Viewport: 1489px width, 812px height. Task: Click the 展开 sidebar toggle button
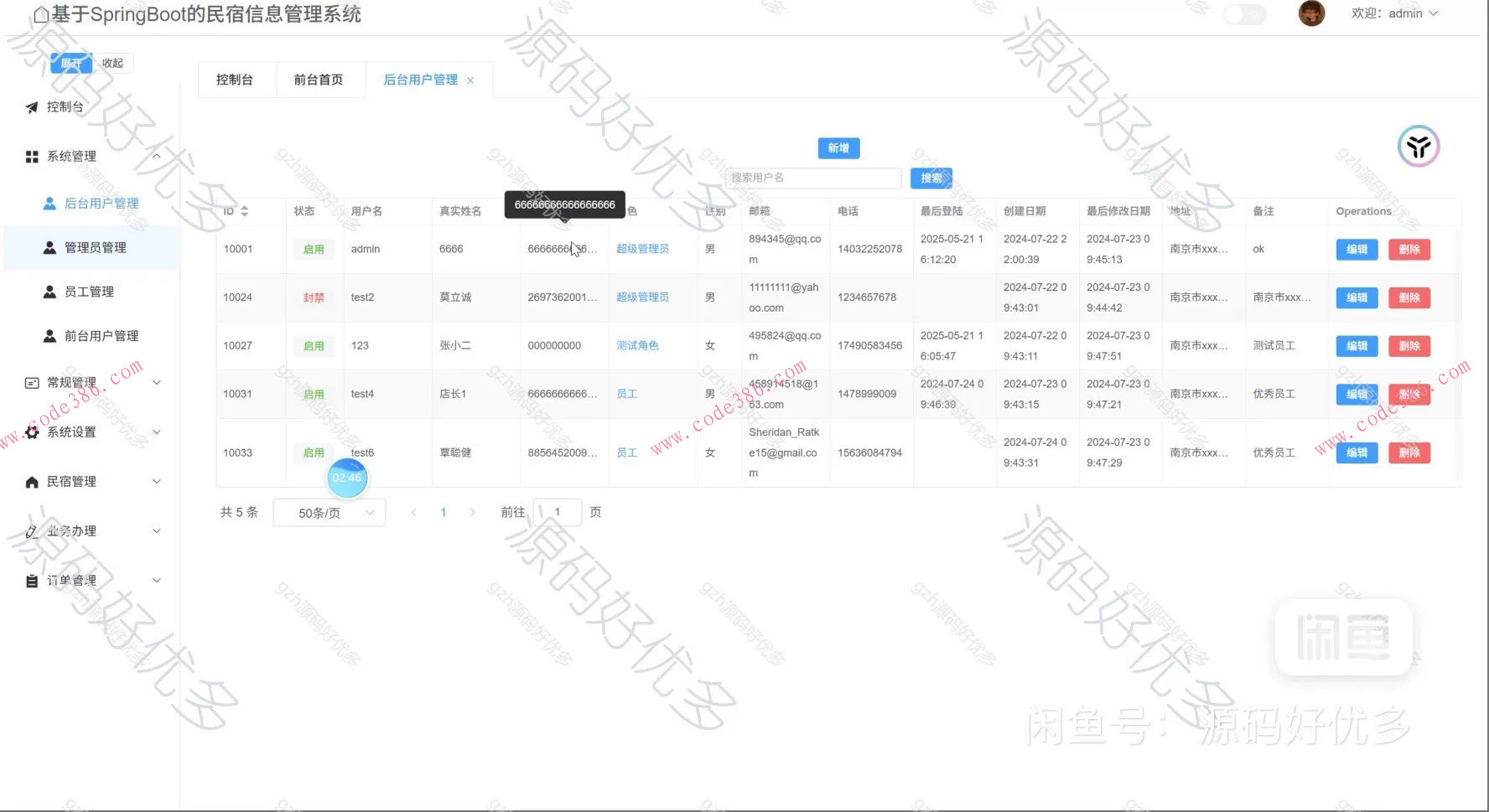click(70, 64)
